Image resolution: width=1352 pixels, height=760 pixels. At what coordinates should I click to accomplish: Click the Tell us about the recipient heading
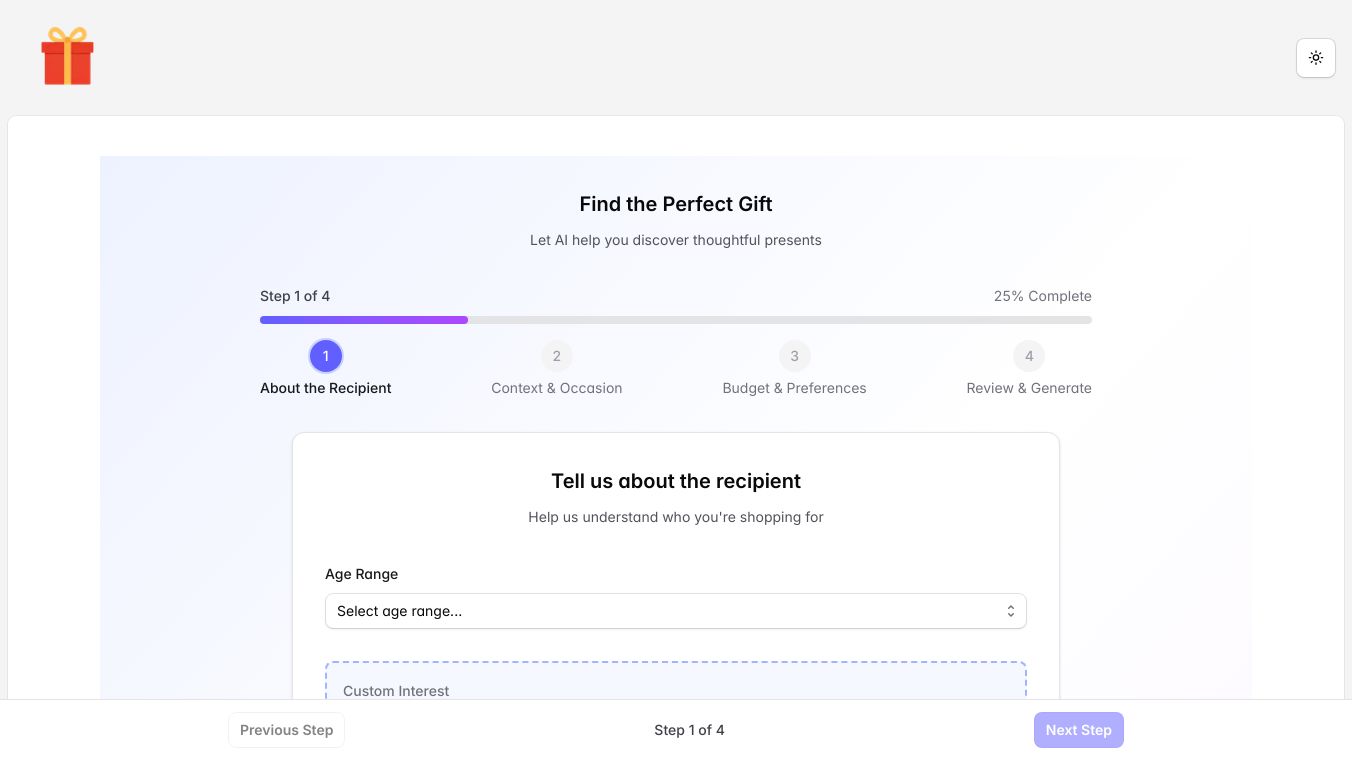[x=676, y=481]
